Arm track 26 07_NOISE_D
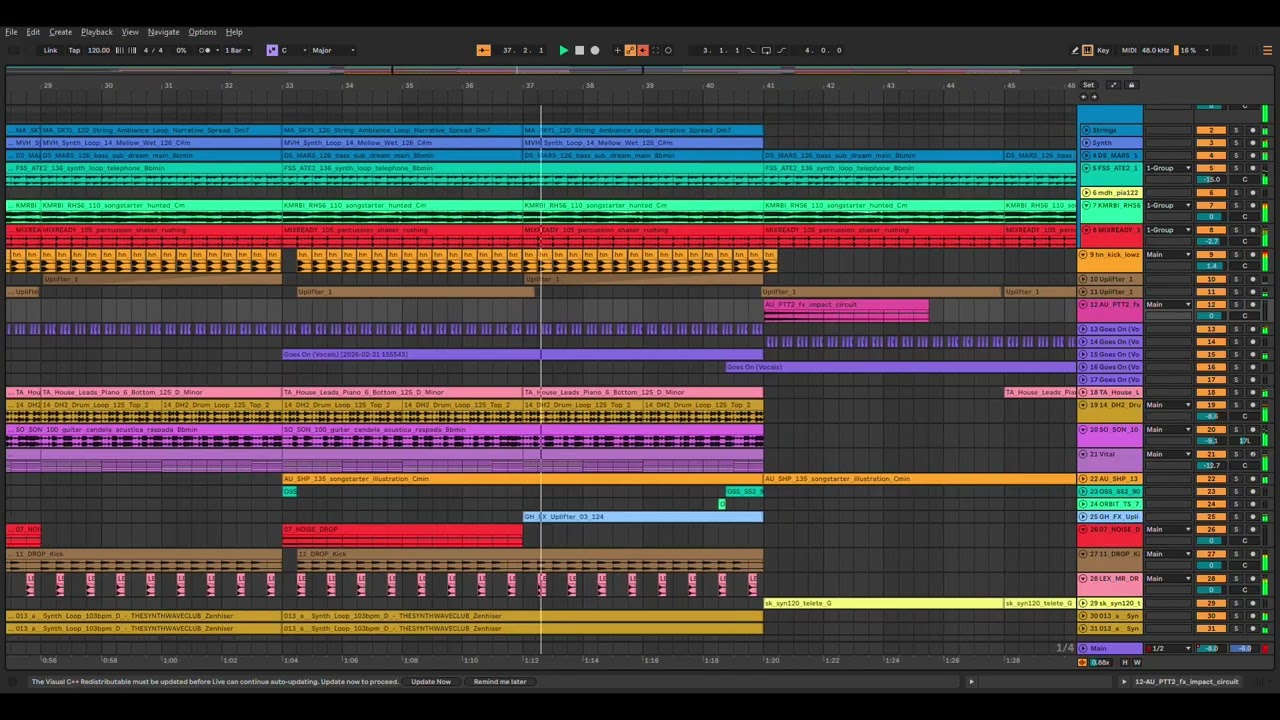 (x=1253, y=529)
